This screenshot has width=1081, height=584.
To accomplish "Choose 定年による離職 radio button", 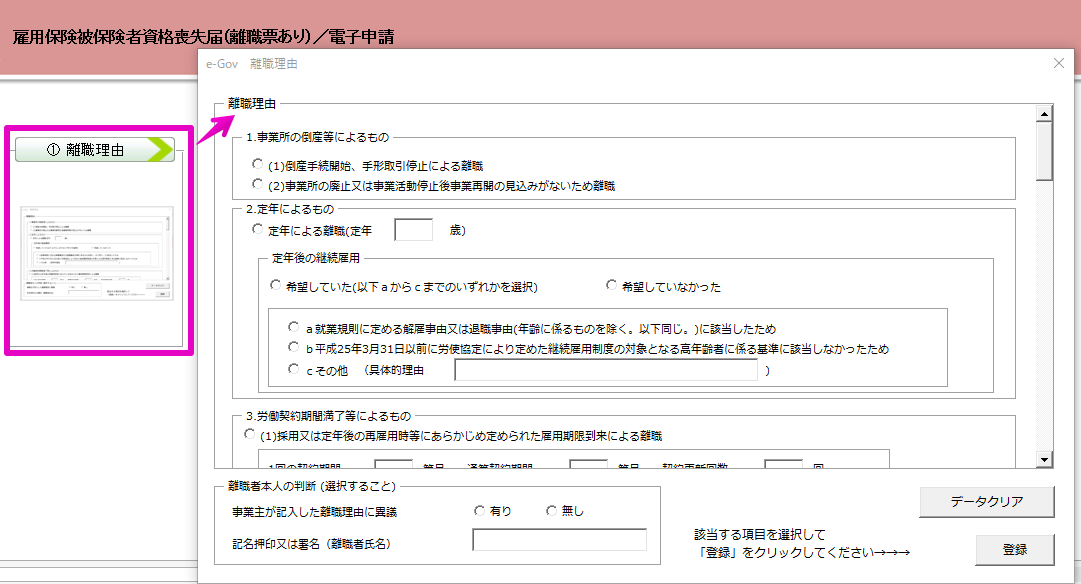I will tap(258, 231).
